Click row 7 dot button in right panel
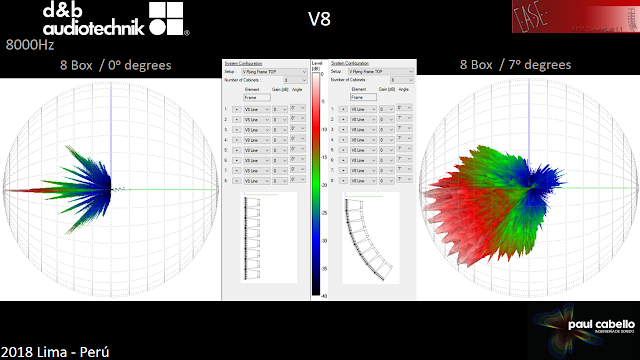The image size is (640, 360). tap(343, 171)
